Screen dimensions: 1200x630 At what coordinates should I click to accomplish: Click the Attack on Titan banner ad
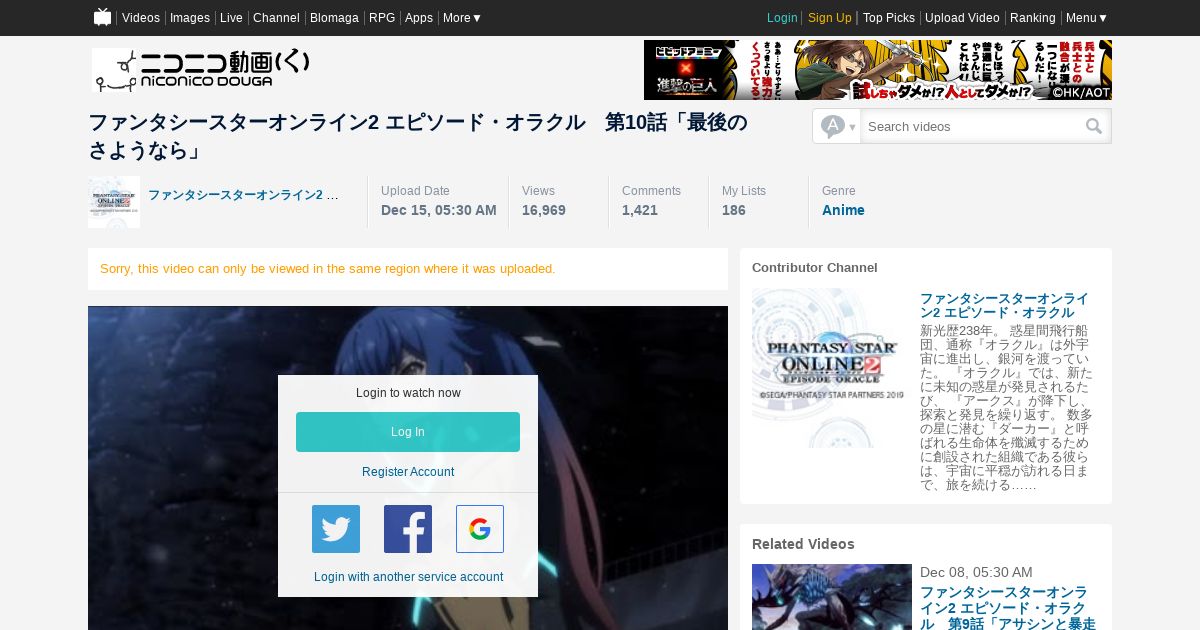[878, 70]
